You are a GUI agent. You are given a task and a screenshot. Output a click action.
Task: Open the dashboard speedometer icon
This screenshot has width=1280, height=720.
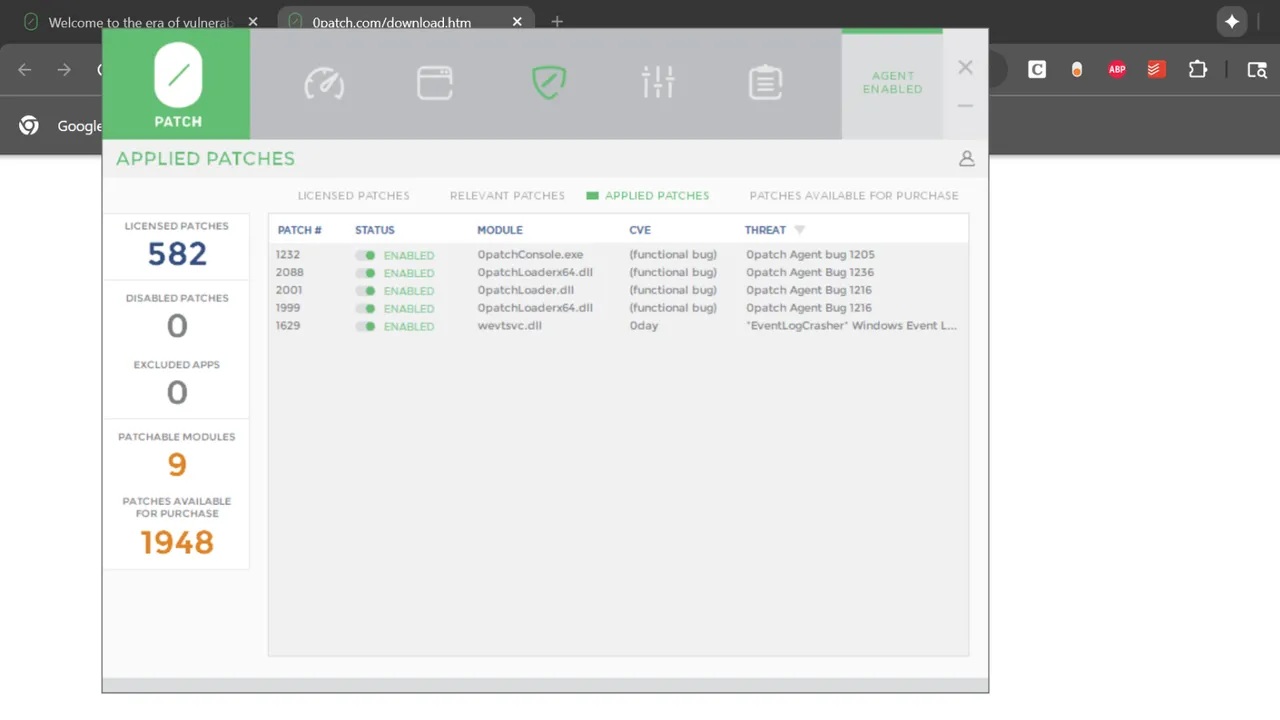coord(324,83)
